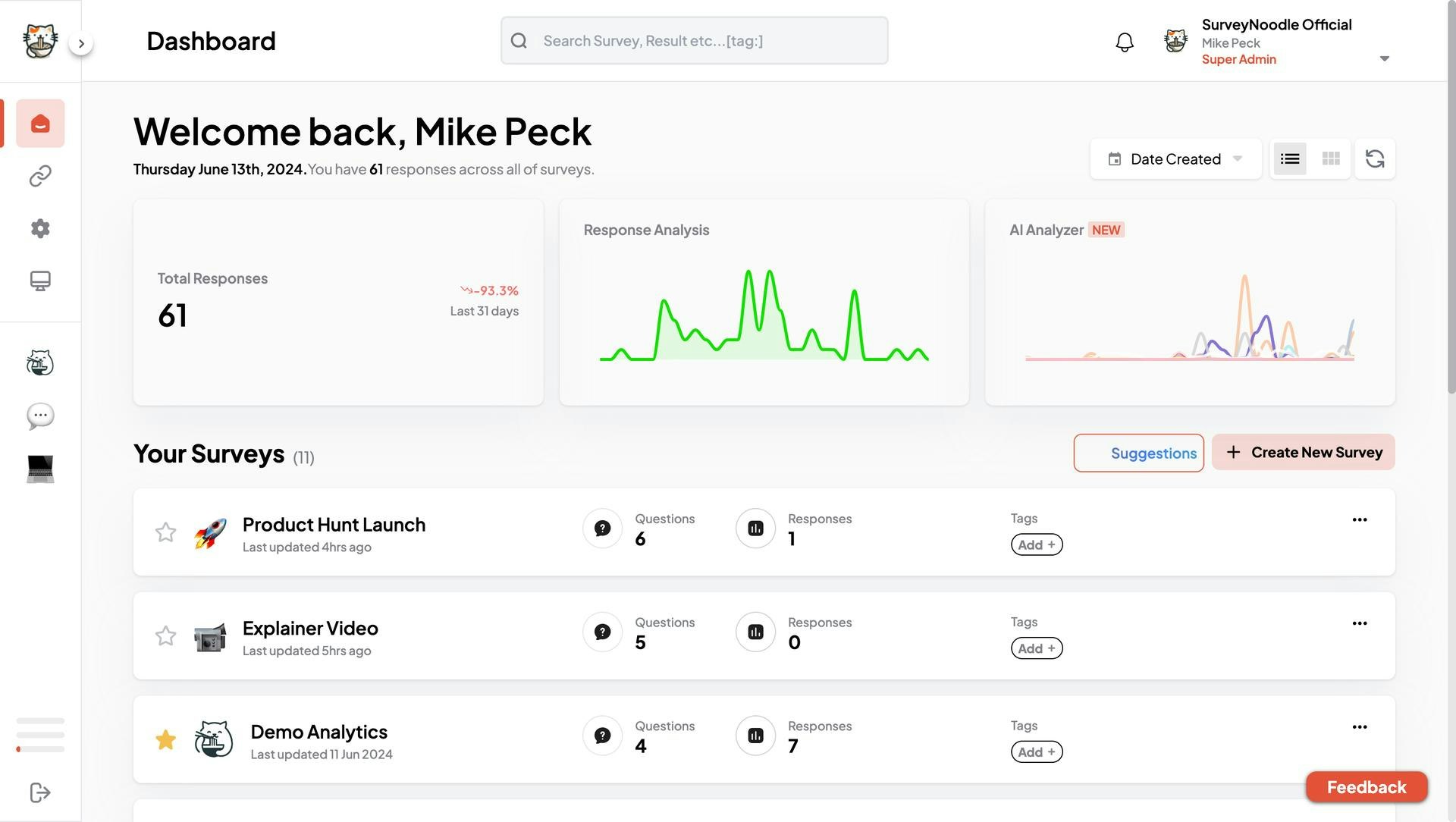Open the chat bubble sidebar icon

(40, 416)
